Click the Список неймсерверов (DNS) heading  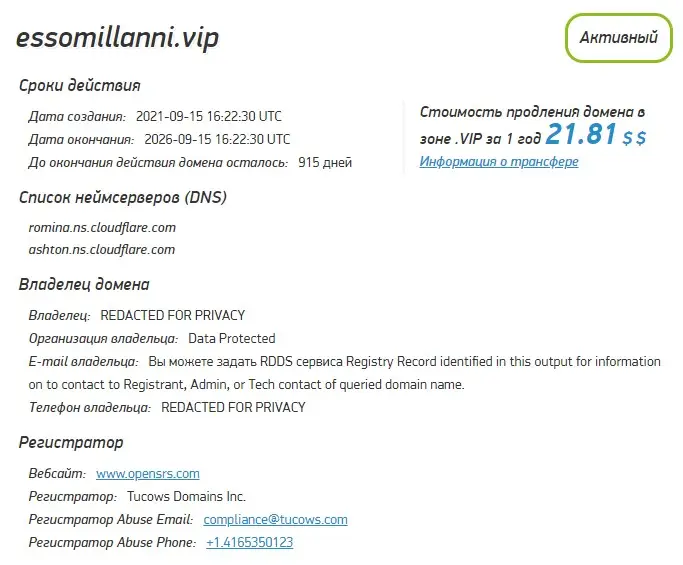(123, 198)
